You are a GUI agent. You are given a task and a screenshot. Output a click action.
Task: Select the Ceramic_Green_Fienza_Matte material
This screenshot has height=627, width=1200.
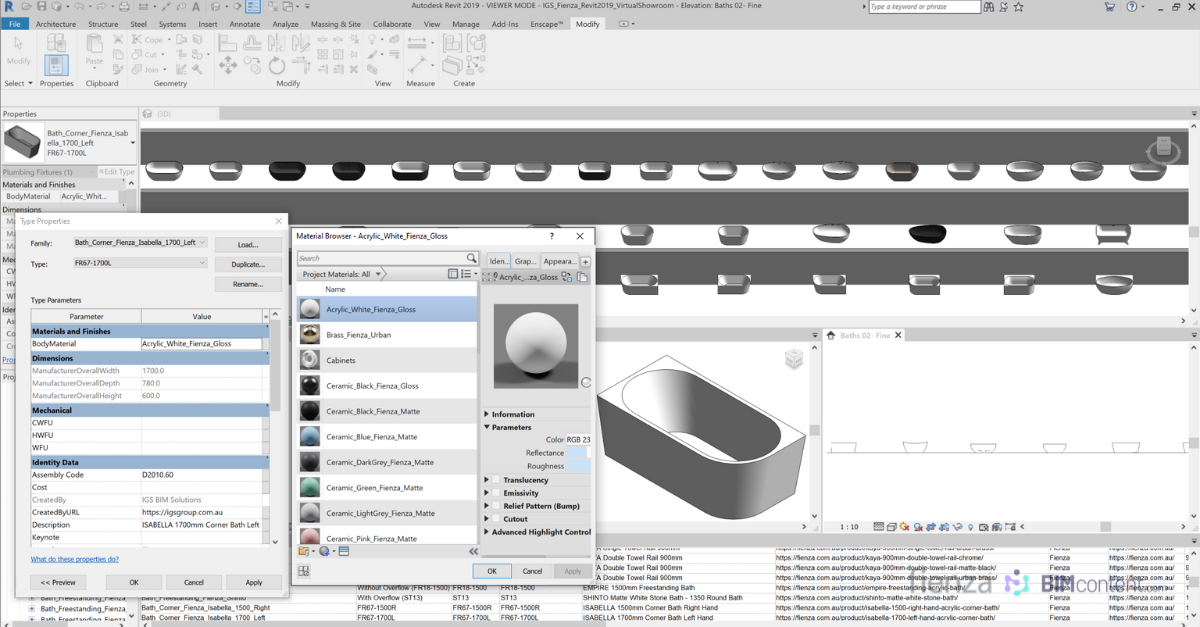(x=387, y=488)
